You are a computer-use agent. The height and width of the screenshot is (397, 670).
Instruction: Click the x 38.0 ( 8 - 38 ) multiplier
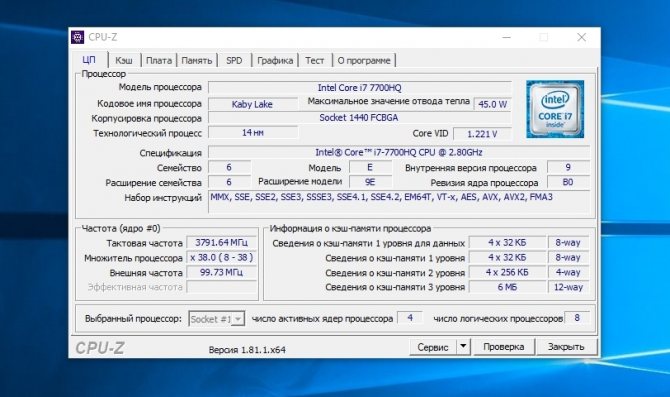[221, 258]
